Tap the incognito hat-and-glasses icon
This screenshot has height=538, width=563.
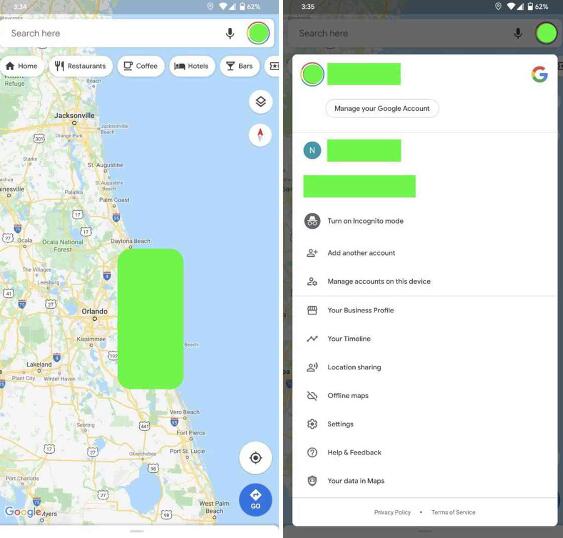coord(312,221)
